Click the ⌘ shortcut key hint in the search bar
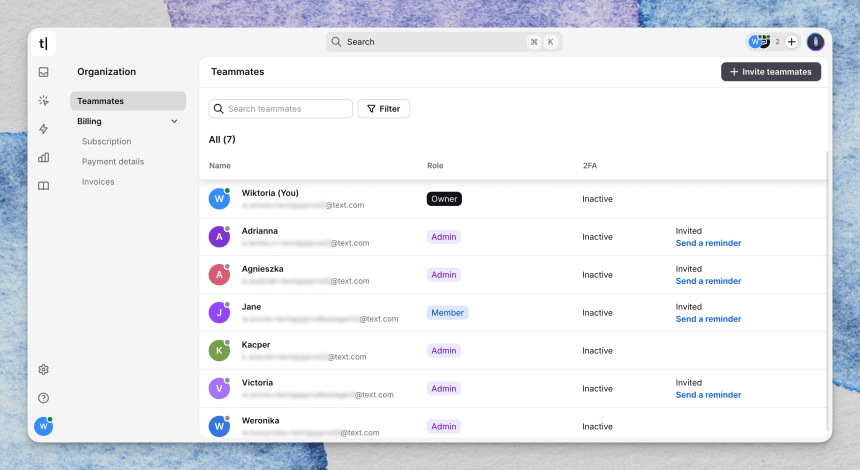Viewport: 860px width, 470px height. 534,42
